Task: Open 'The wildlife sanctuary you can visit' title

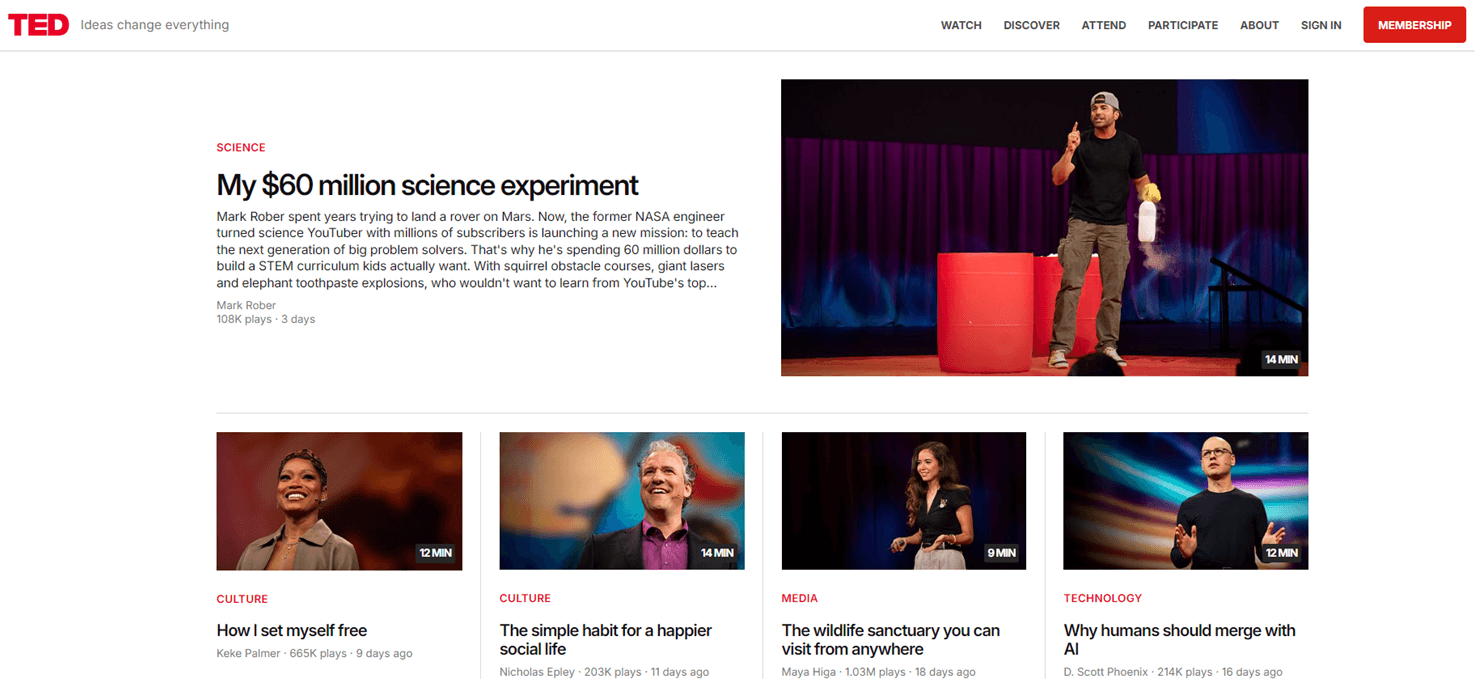Action: click(890, 639)
